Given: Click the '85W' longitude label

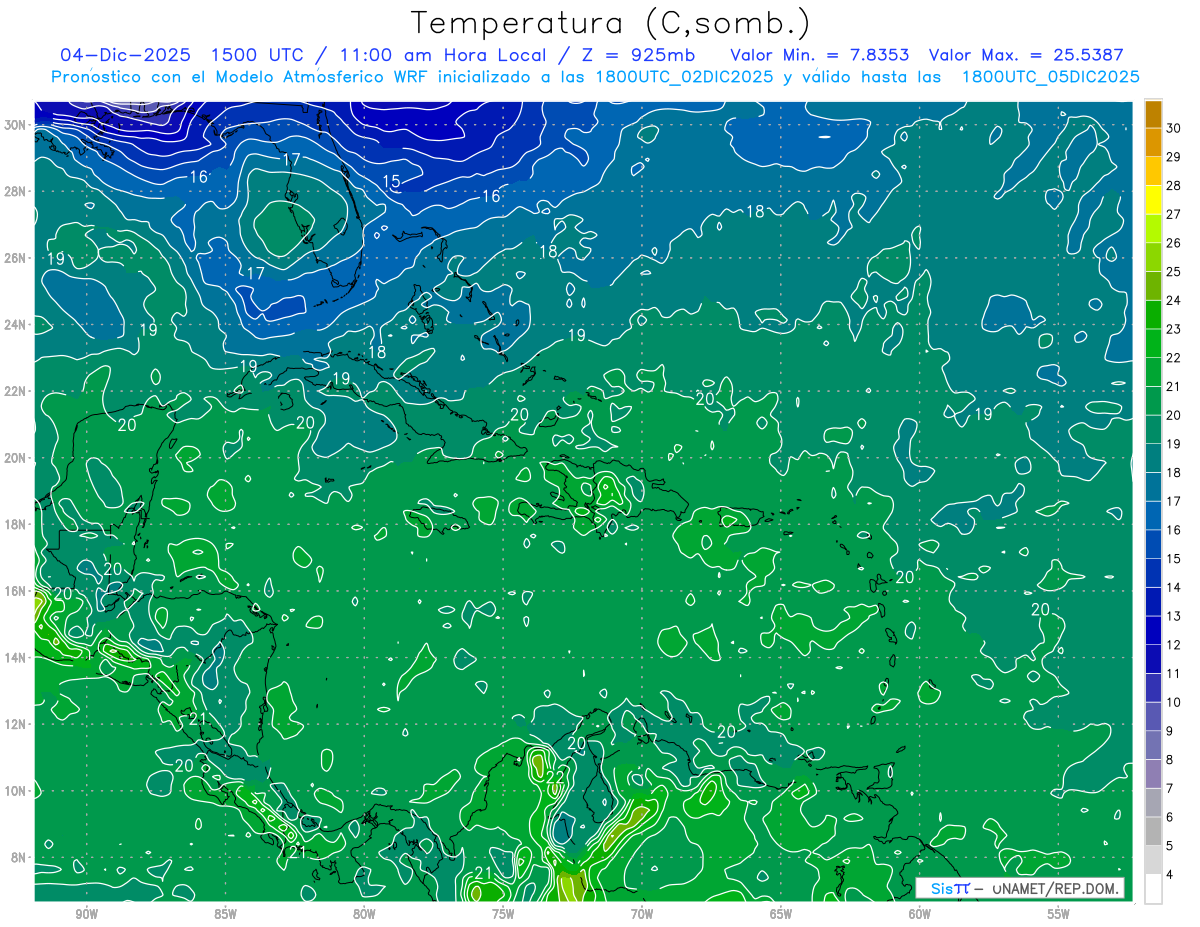Looking at the screenshot, I should 225,915.
